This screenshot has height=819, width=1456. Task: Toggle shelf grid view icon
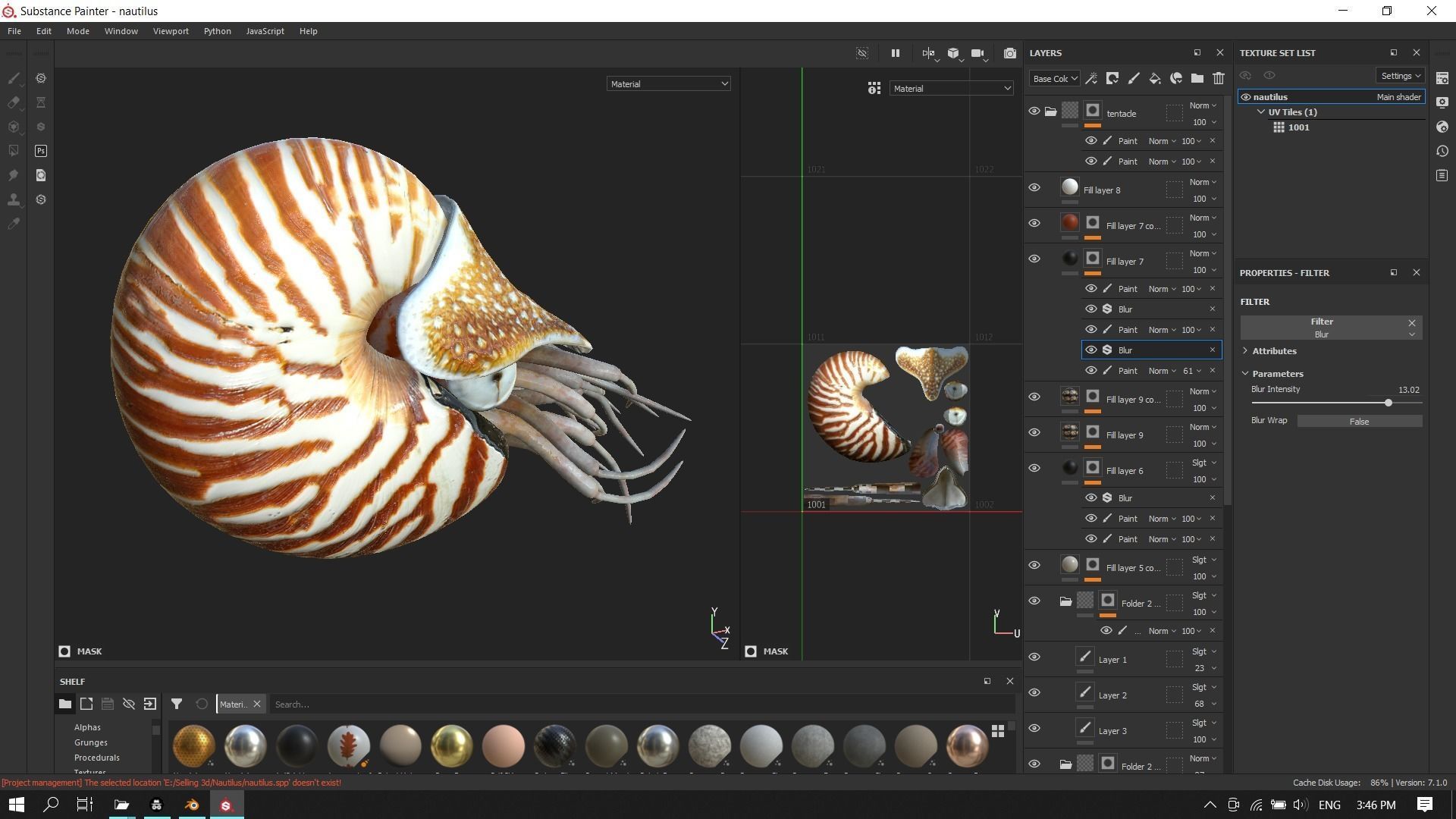[998, 731]
